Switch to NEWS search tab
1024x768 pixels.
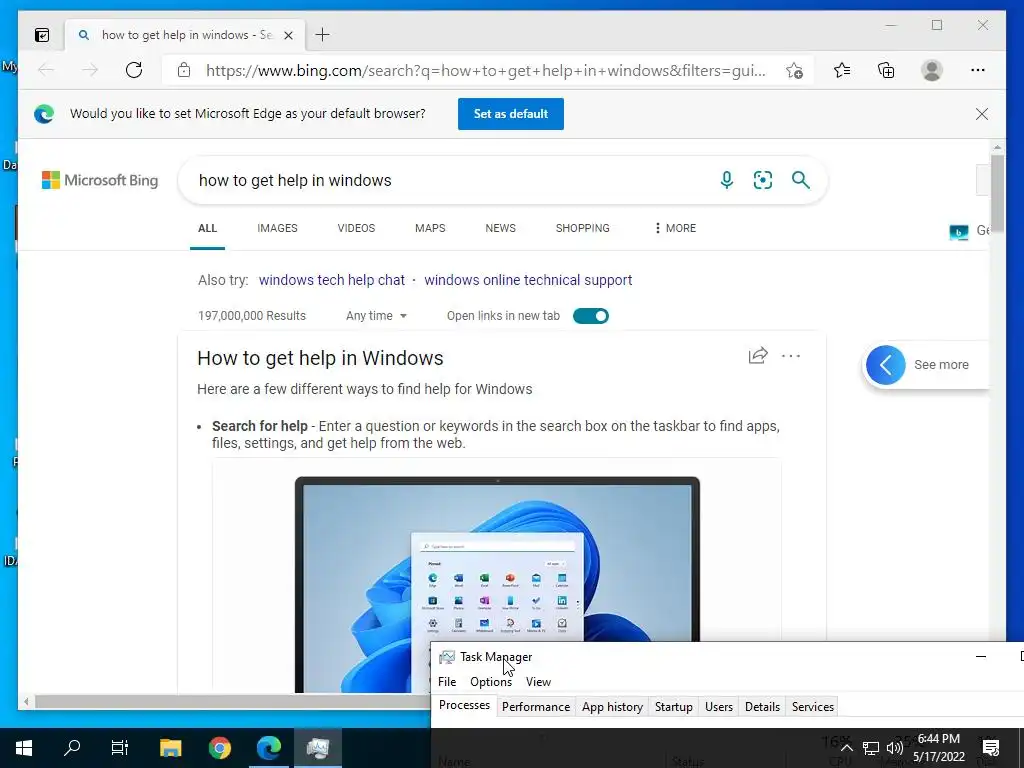point(500,228)
